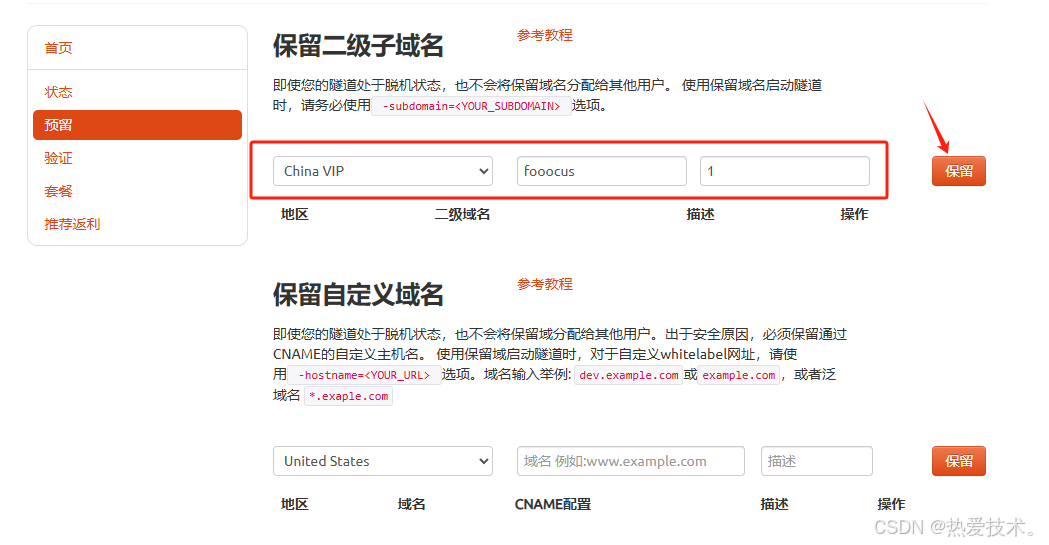
Task: Click 保留 button for subdomain reservation
Action: 959,171
